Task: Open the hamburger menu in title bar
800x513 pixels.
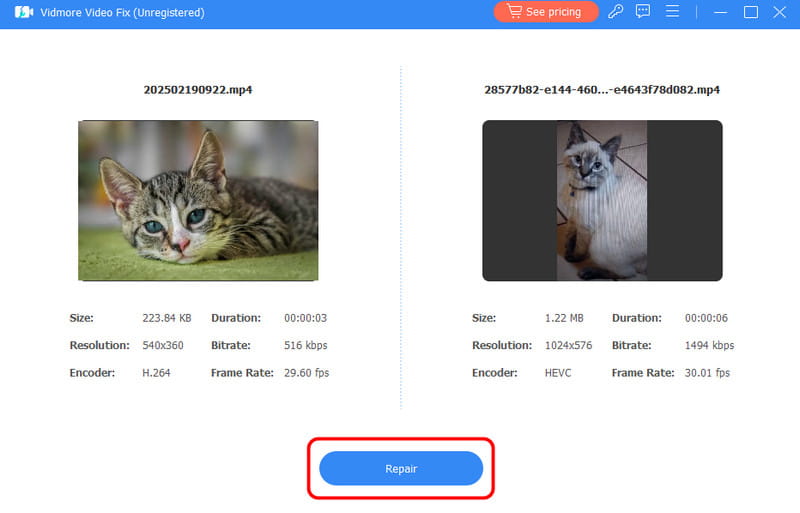Action: pos(673,12)
